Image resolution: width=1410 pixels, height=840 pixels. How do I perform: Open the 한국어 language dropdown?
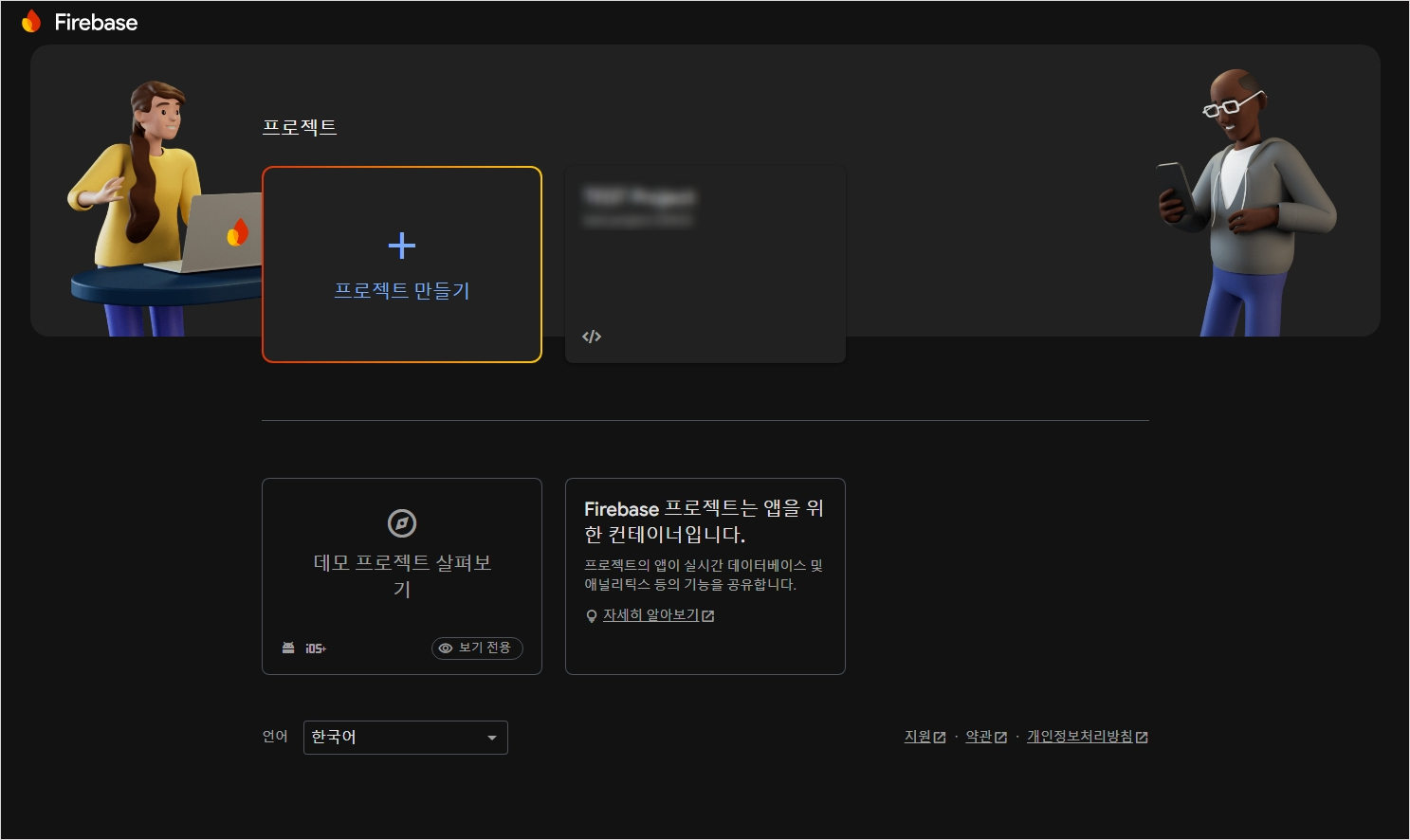(406, 738)
